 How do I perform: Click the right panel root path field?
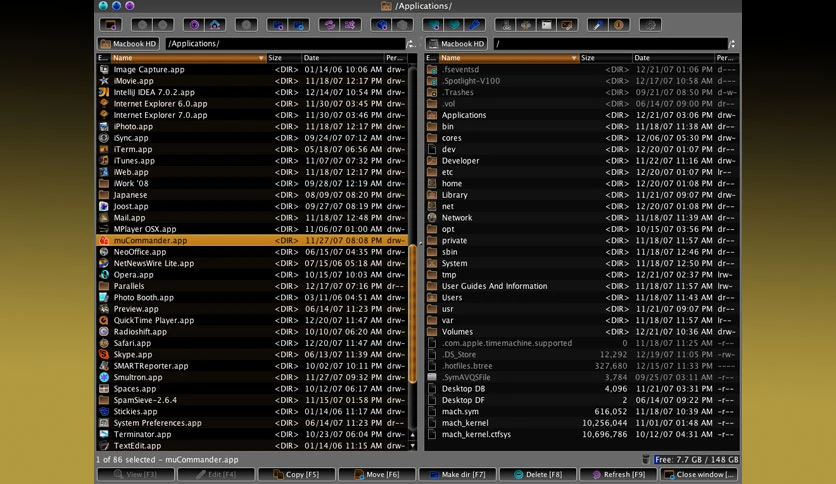(610, 44)
